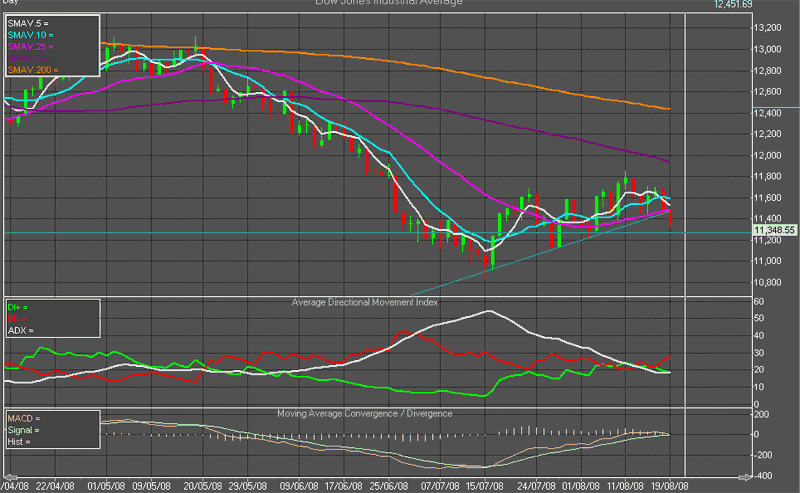The image size is (800, 493).
Task: Click the DI- legend label
Action: point(17,319)
